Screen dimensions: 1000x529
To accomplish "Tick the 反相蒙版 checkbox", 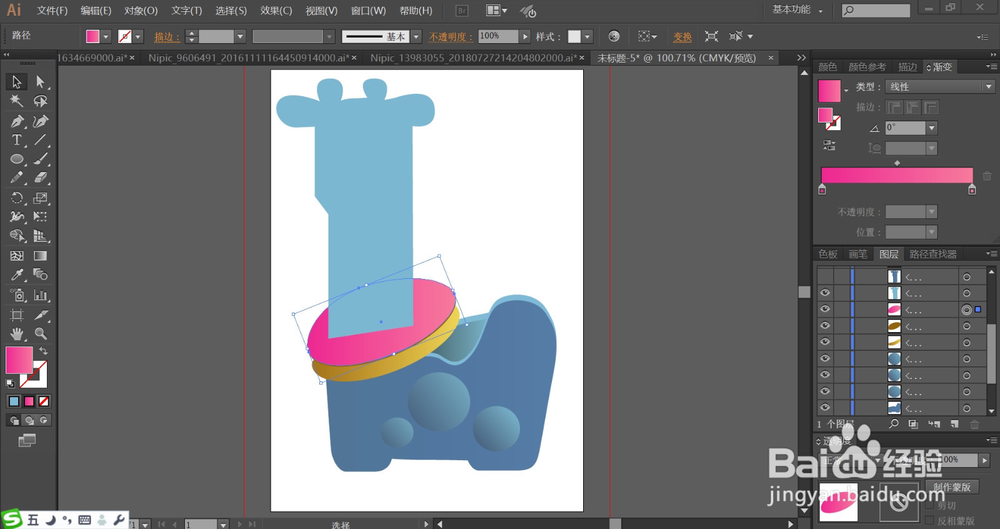I will pos(929,520).
